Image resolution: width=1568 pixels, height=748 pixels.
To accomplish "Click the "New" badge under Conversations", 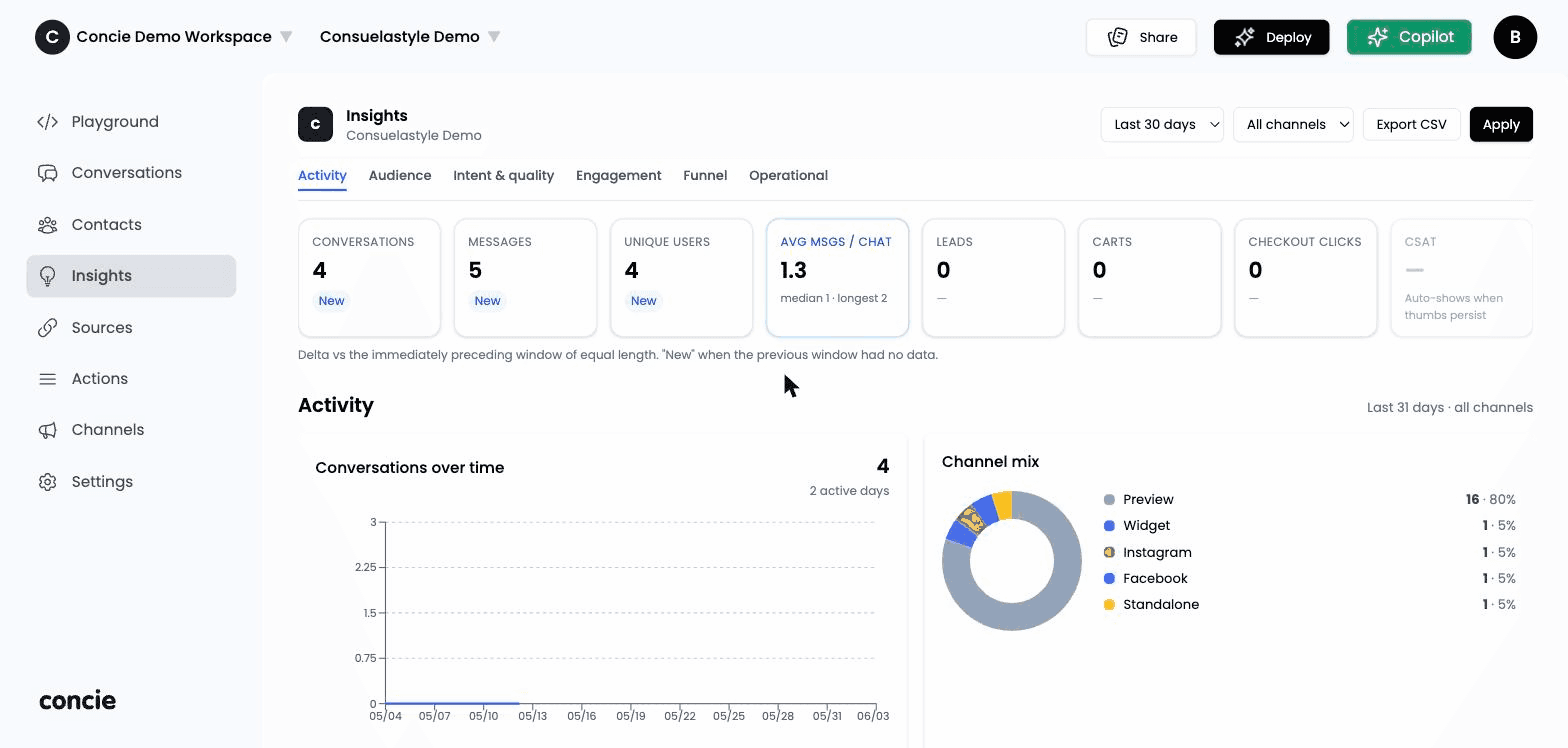I will pyautogui.click(x=331, y=301).
